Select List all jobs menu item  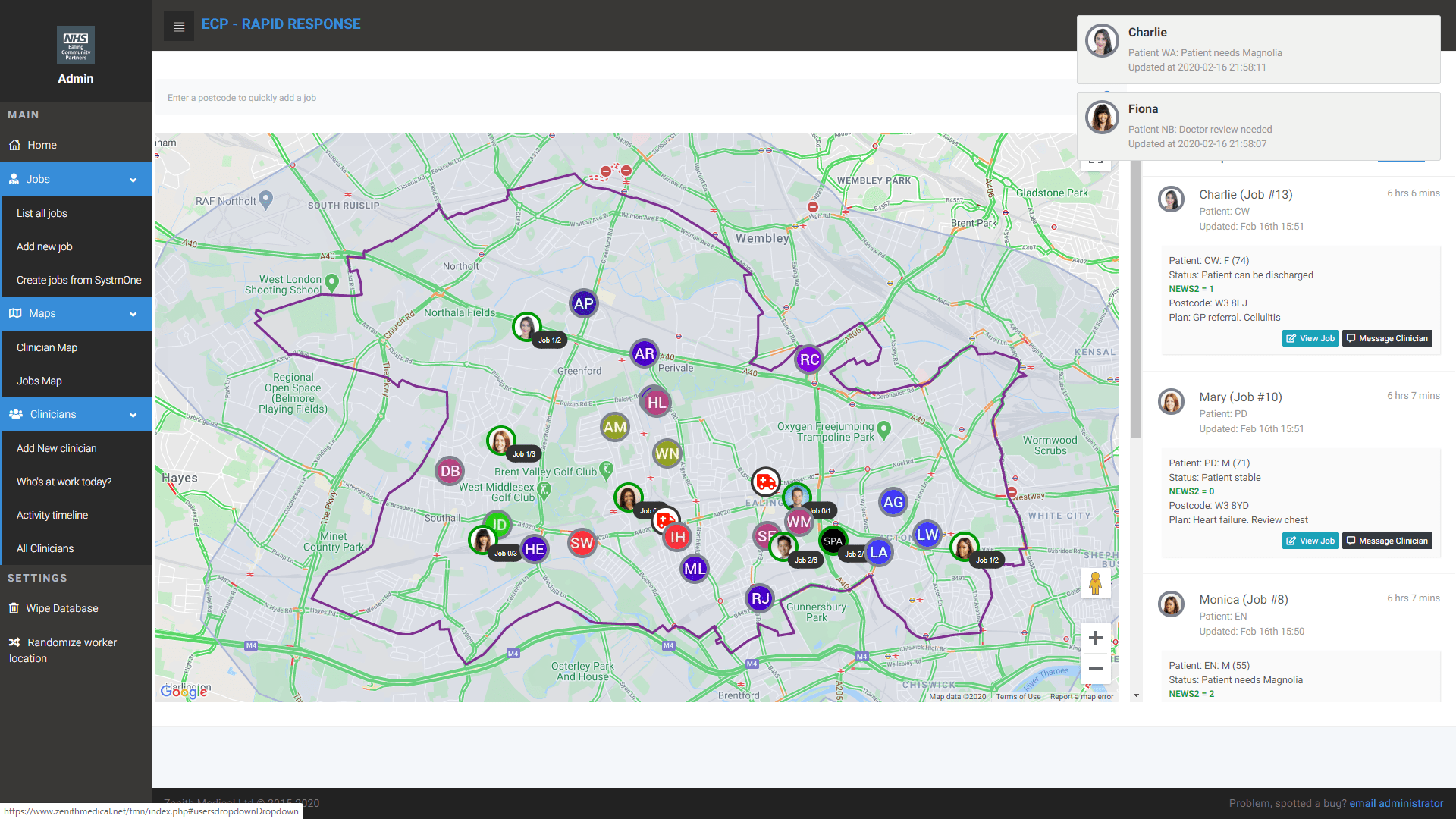[x=42, y=213]
